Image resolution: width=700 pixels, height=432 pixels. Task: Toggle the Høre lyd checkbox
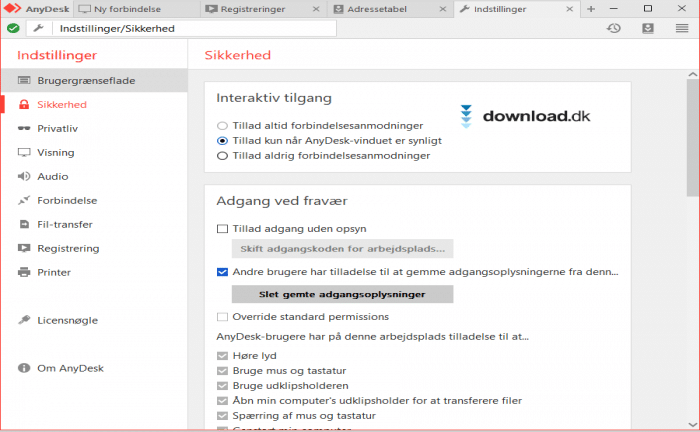[222, 356]
